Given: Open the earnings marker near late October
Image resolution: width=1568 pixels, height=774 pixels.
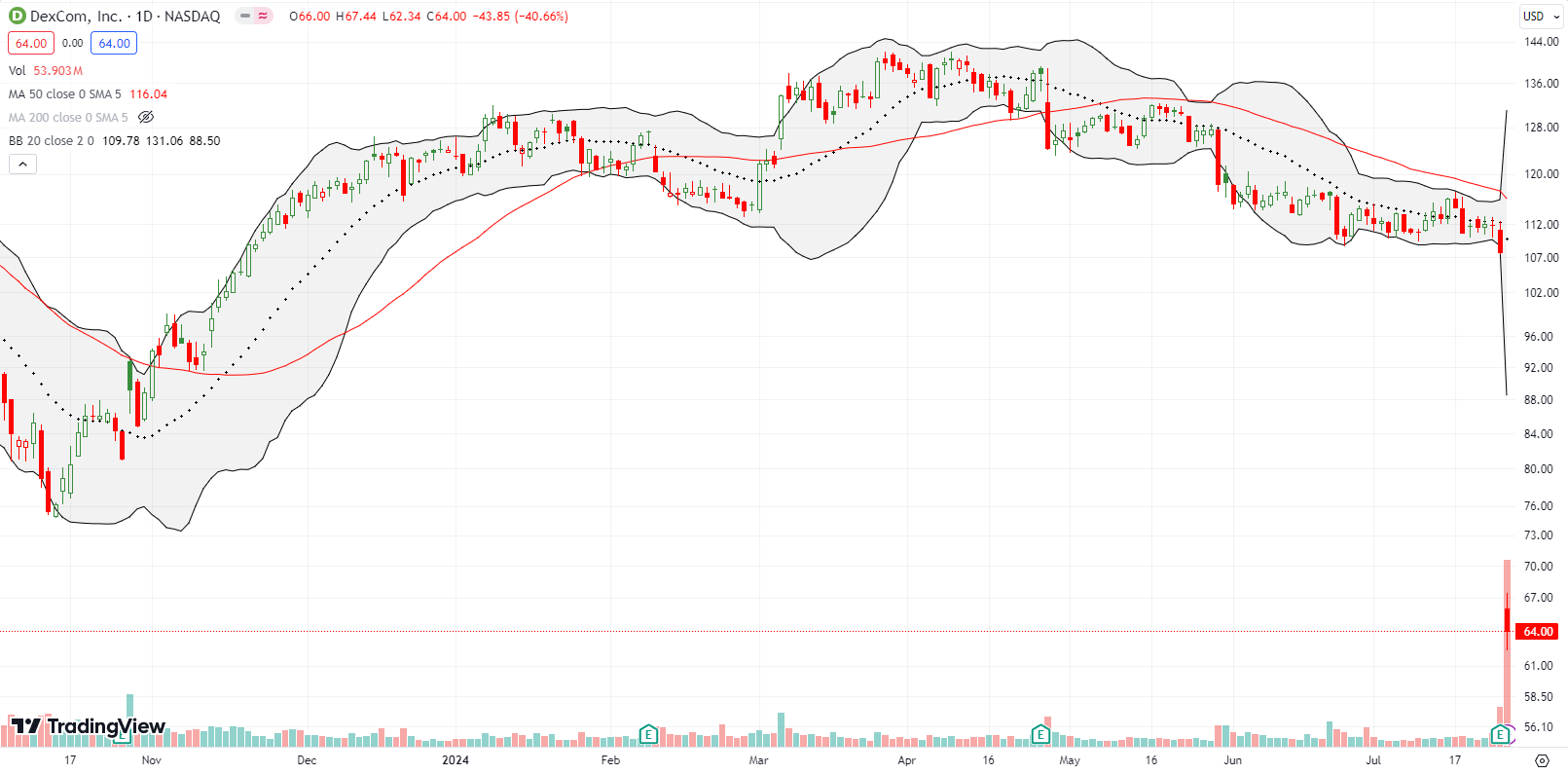Looking at the screenshot, I should tap(123, 735).
